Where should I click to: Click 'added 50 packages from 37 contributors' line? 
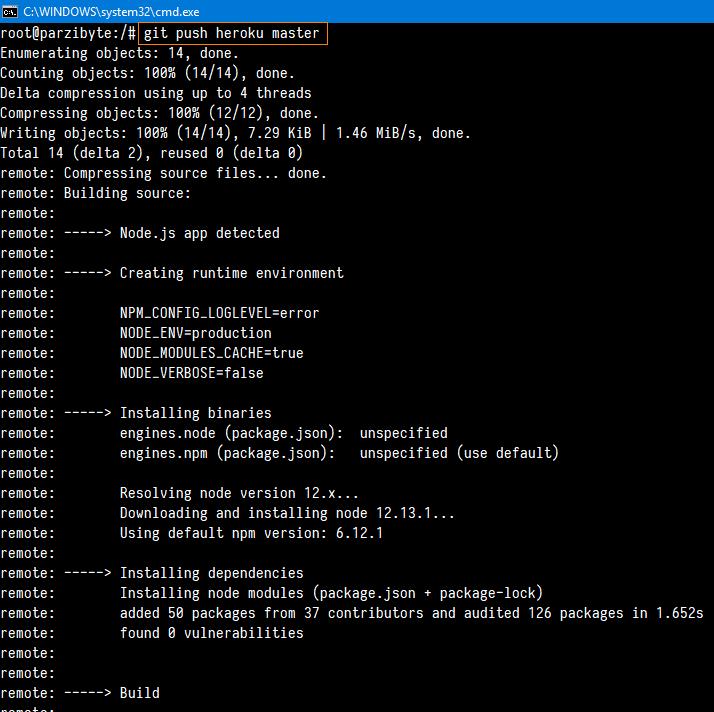pos(412,614)
